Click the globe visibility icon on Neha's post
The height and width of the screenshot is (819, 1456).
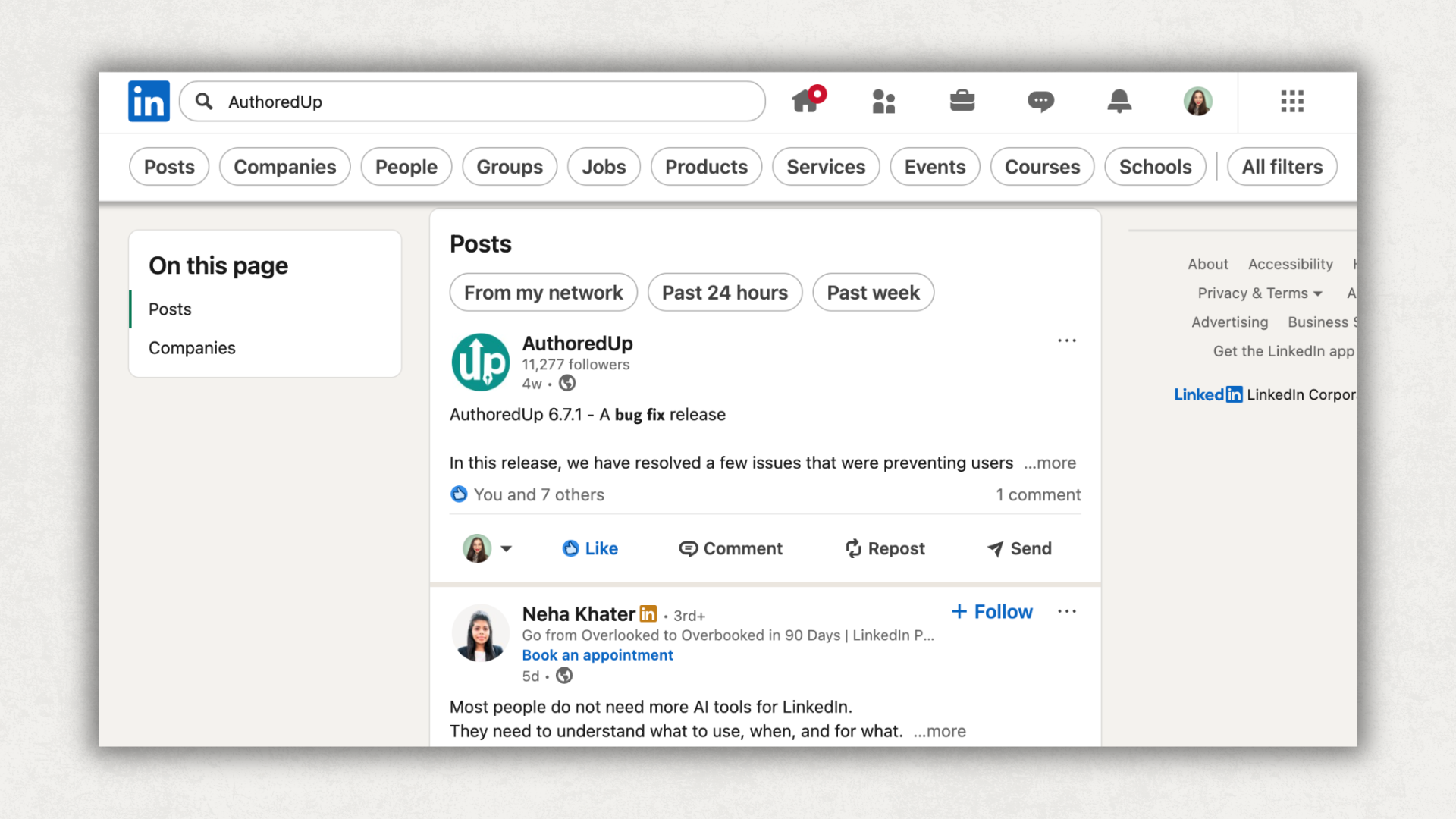564,676
